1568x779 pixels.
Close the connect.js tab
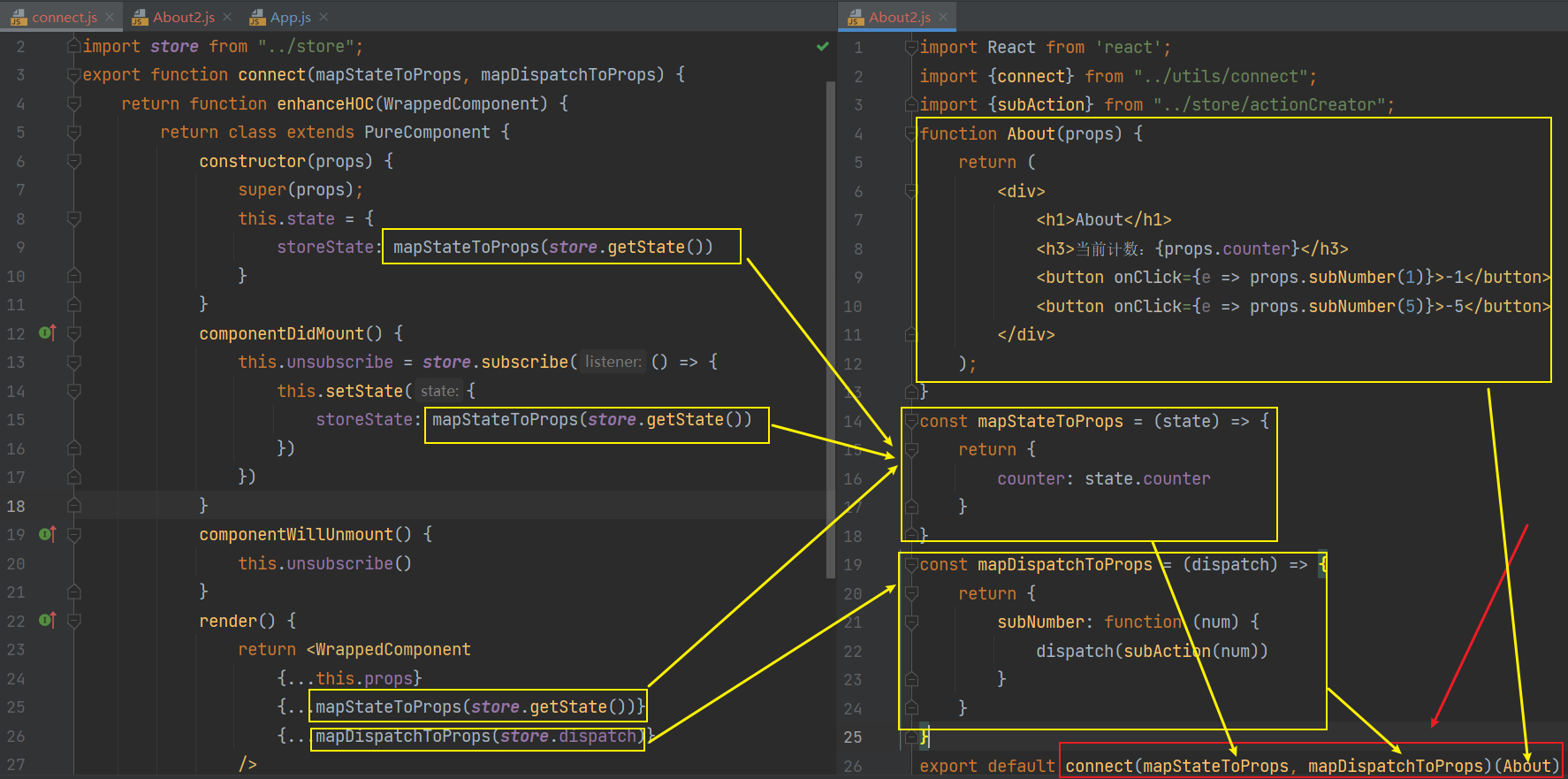tap(110, 17)
